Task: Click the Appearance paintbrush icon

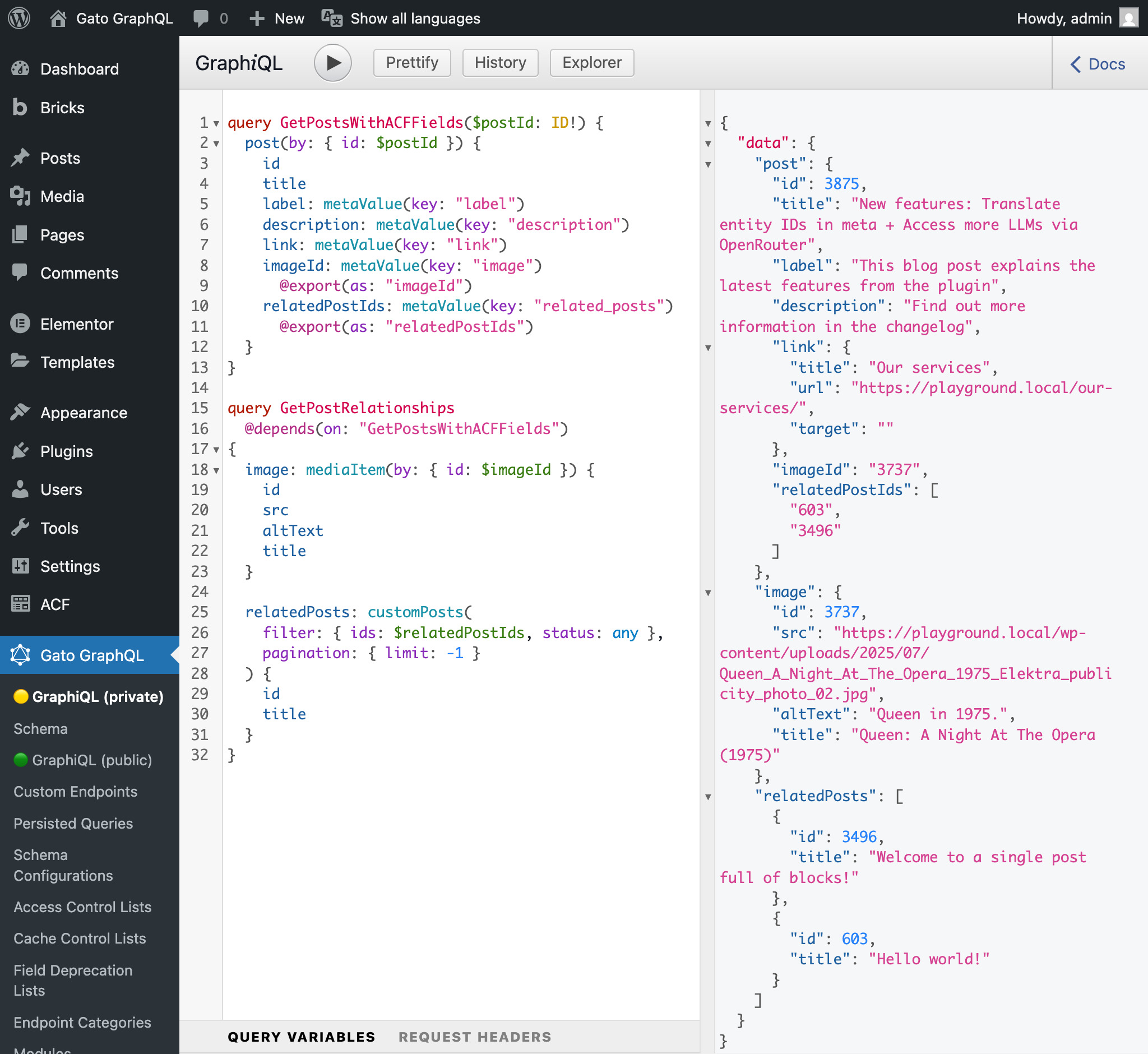Action: [x=20, y=413]
